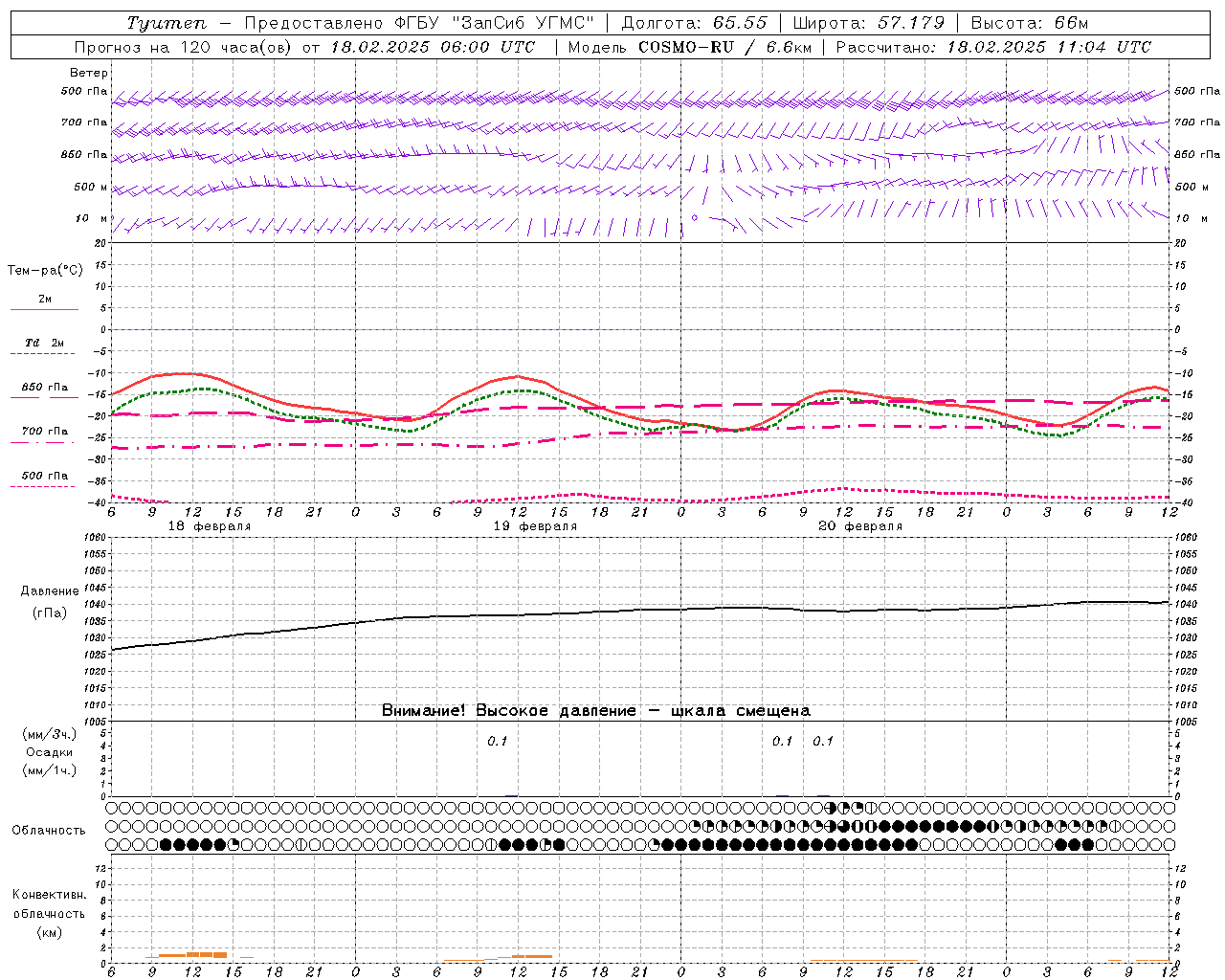
Task: Click the "(км)" unit under convective cloud label
Action: coord(49,932)
